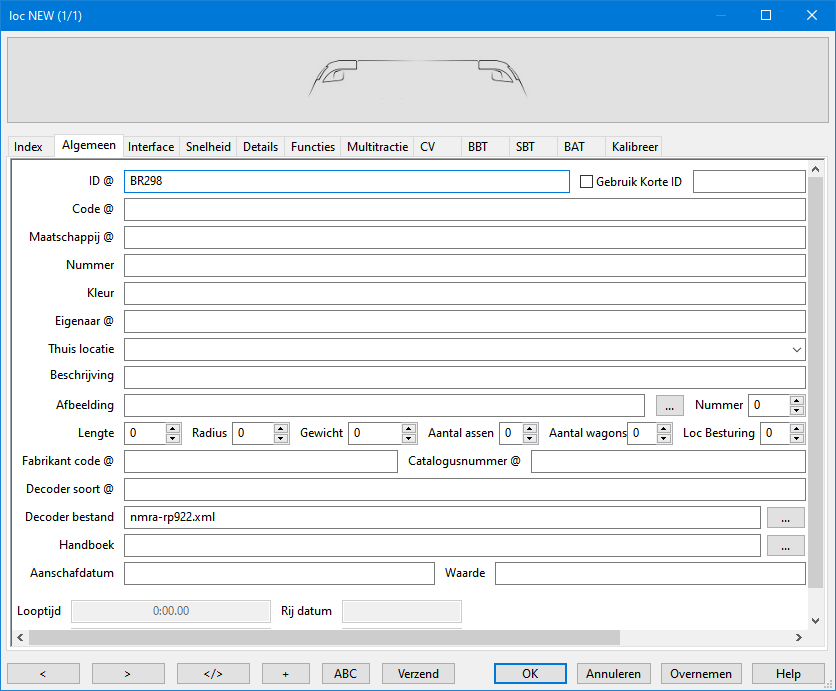Browse for Handboek file
This screenshot has width=836, height=691.
pos(785,545)
